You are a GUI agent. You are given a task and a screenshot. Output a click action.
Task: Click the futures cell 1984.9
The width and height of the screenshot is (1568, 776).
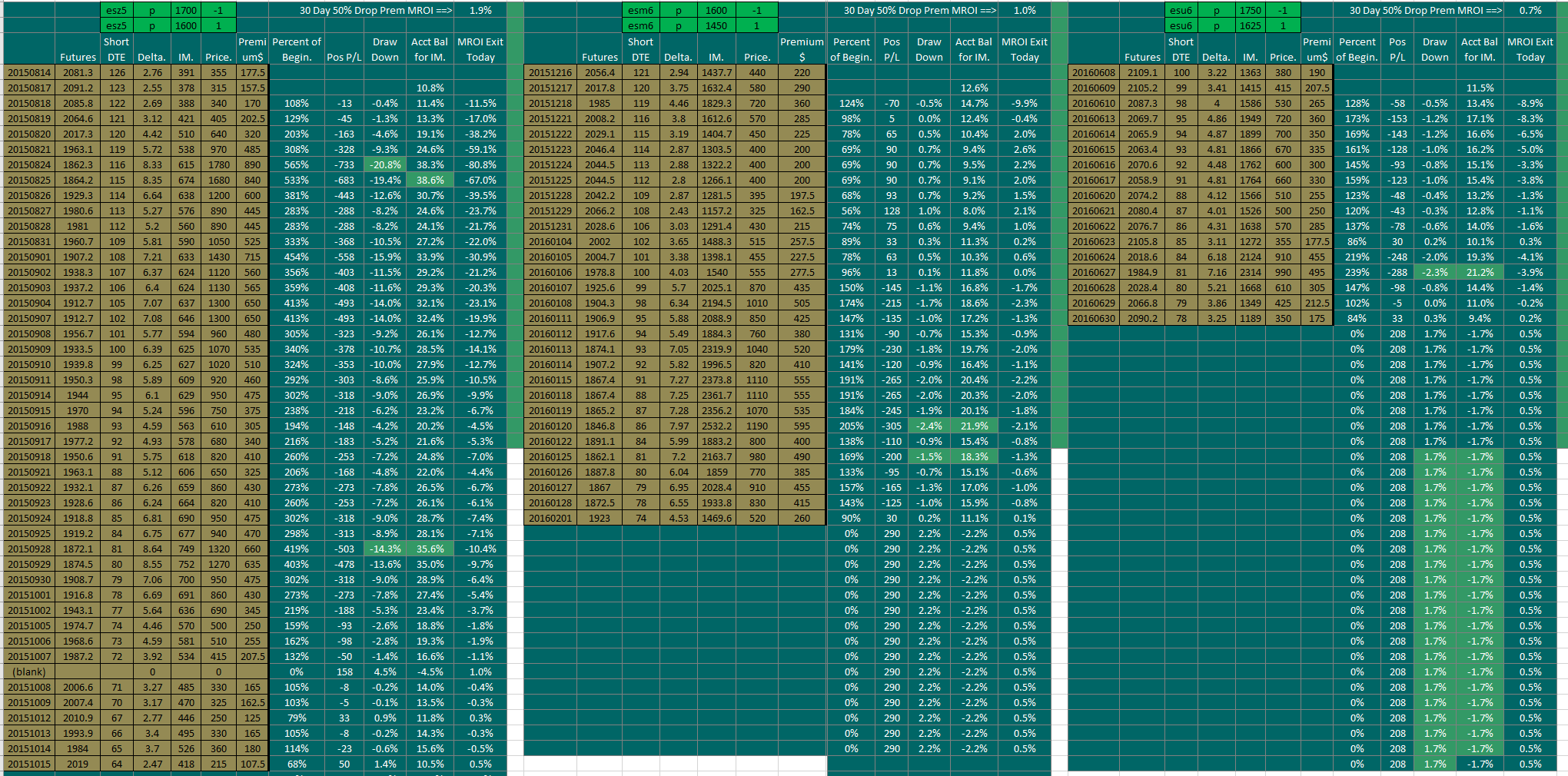pos(1142,273)
